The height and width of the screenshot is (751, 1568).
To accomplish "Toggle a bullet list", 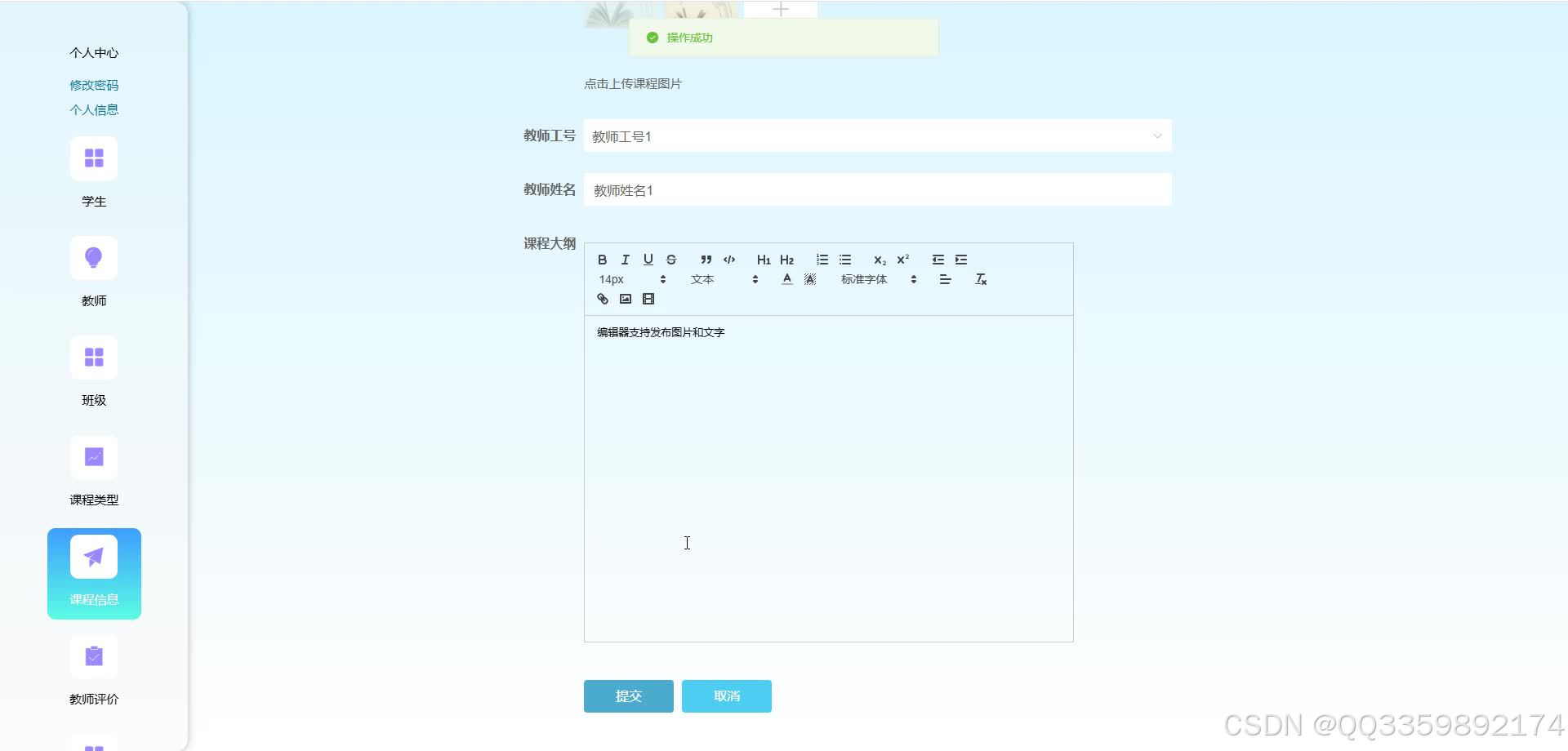I will pyautogui.click(x=844, y=260).
